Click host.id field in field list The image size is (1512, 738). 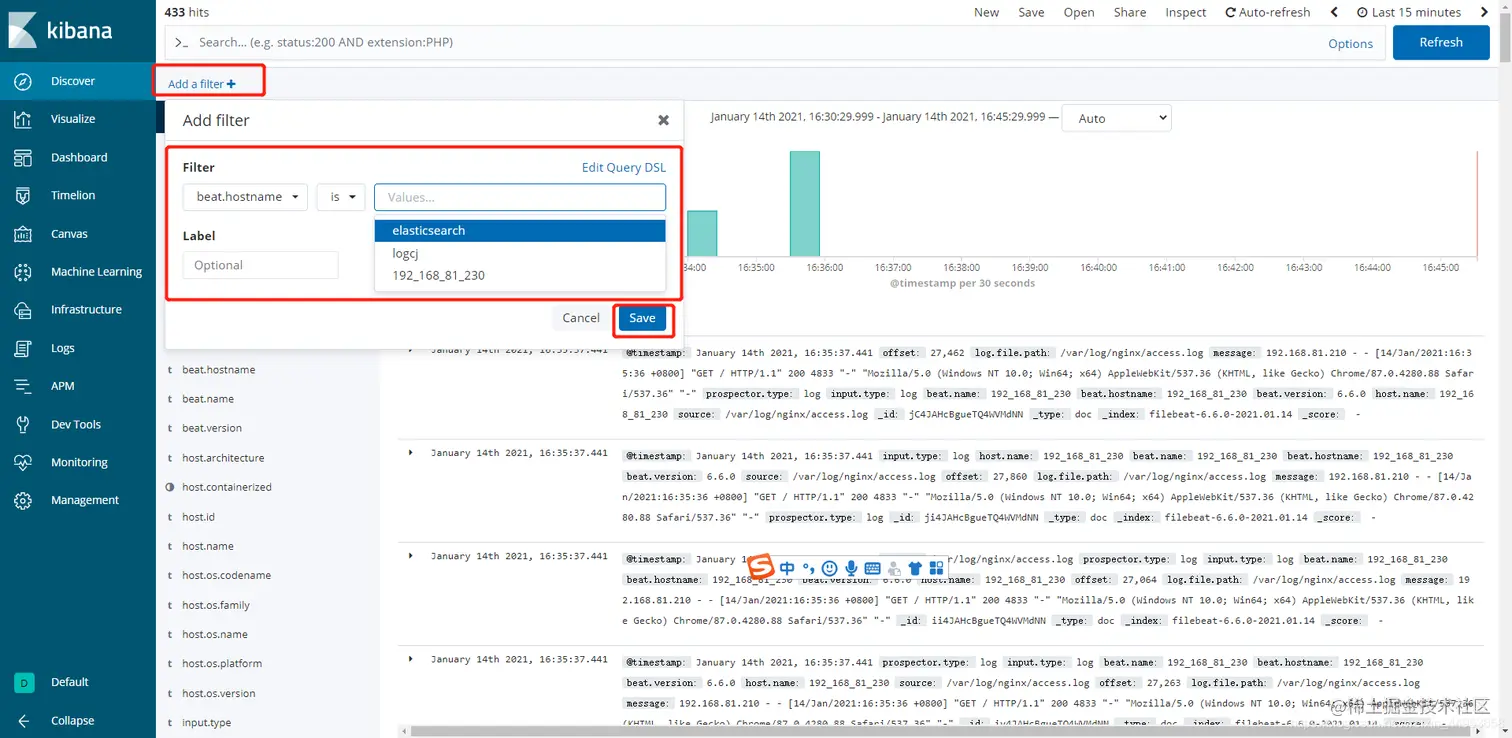[x=198, y=517]
